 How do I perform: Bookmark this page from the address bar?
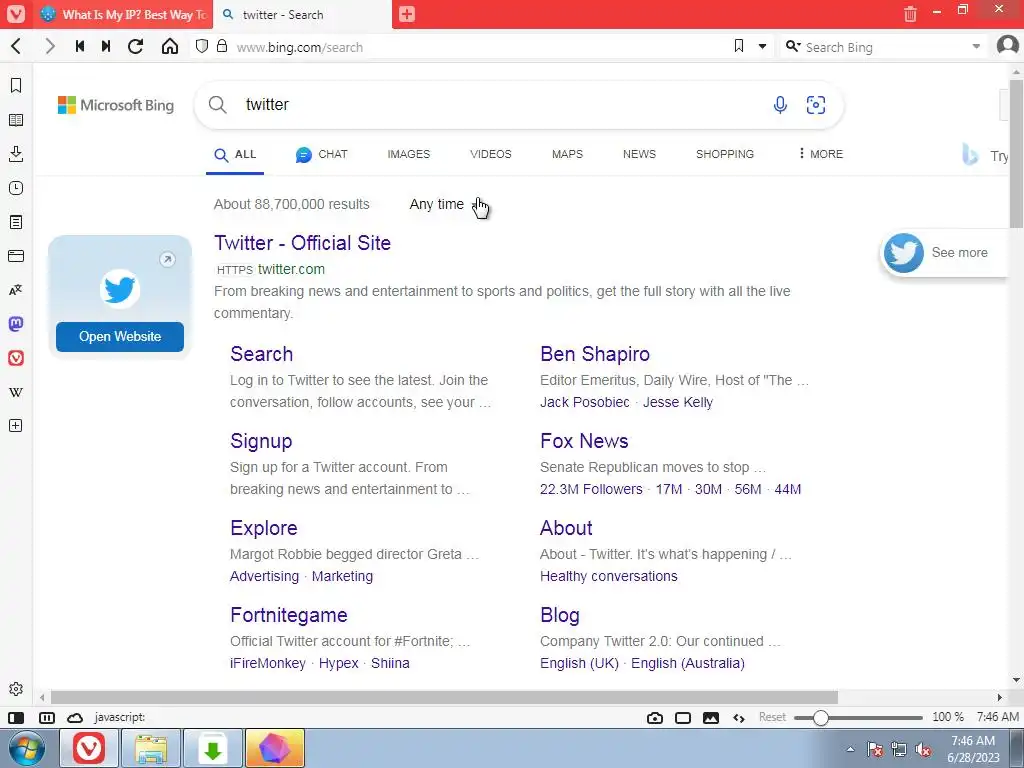[x=739, y=46]
